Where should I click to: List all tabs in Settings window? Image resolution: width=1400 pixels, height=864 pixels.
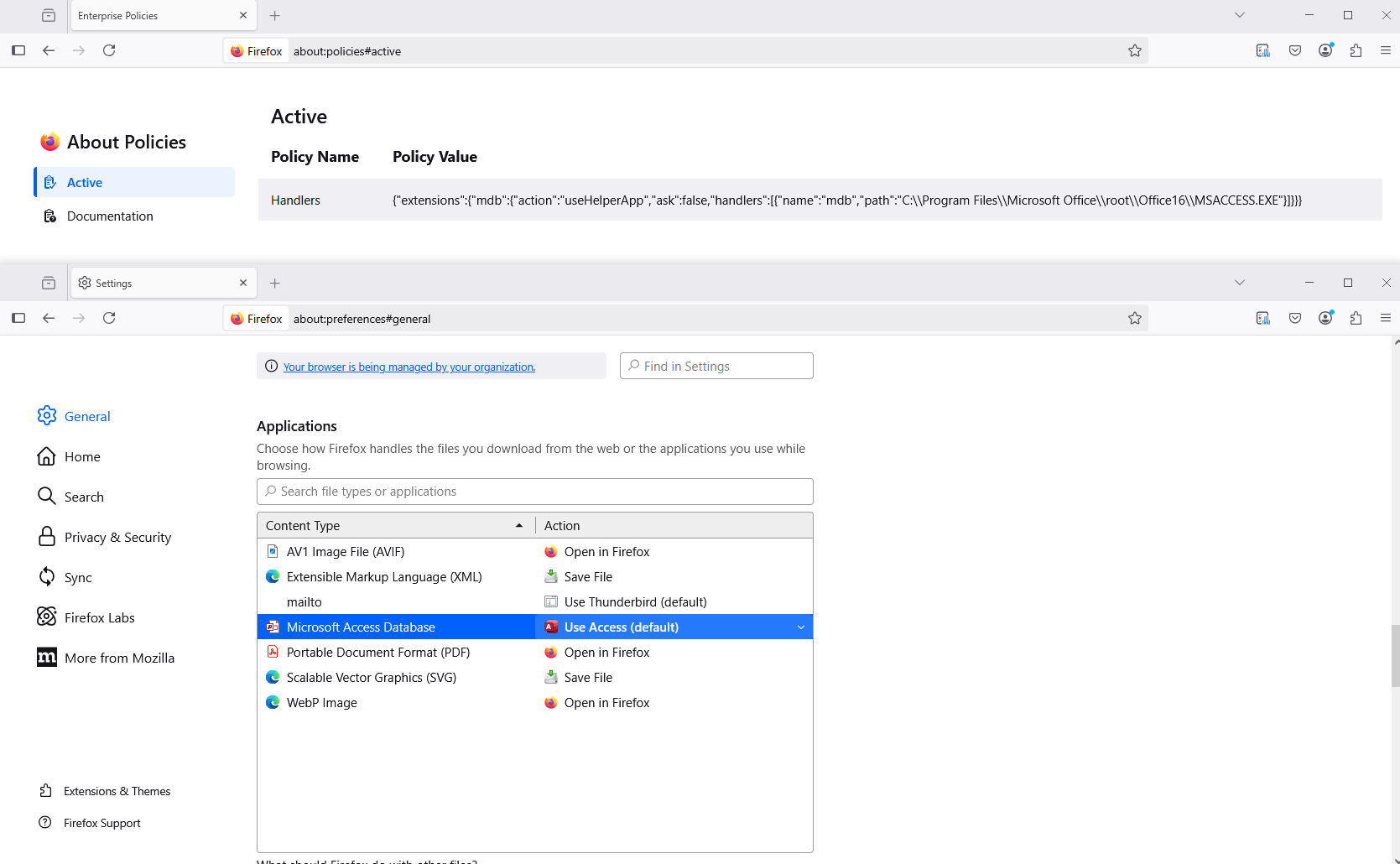(x=1240, y=283)
